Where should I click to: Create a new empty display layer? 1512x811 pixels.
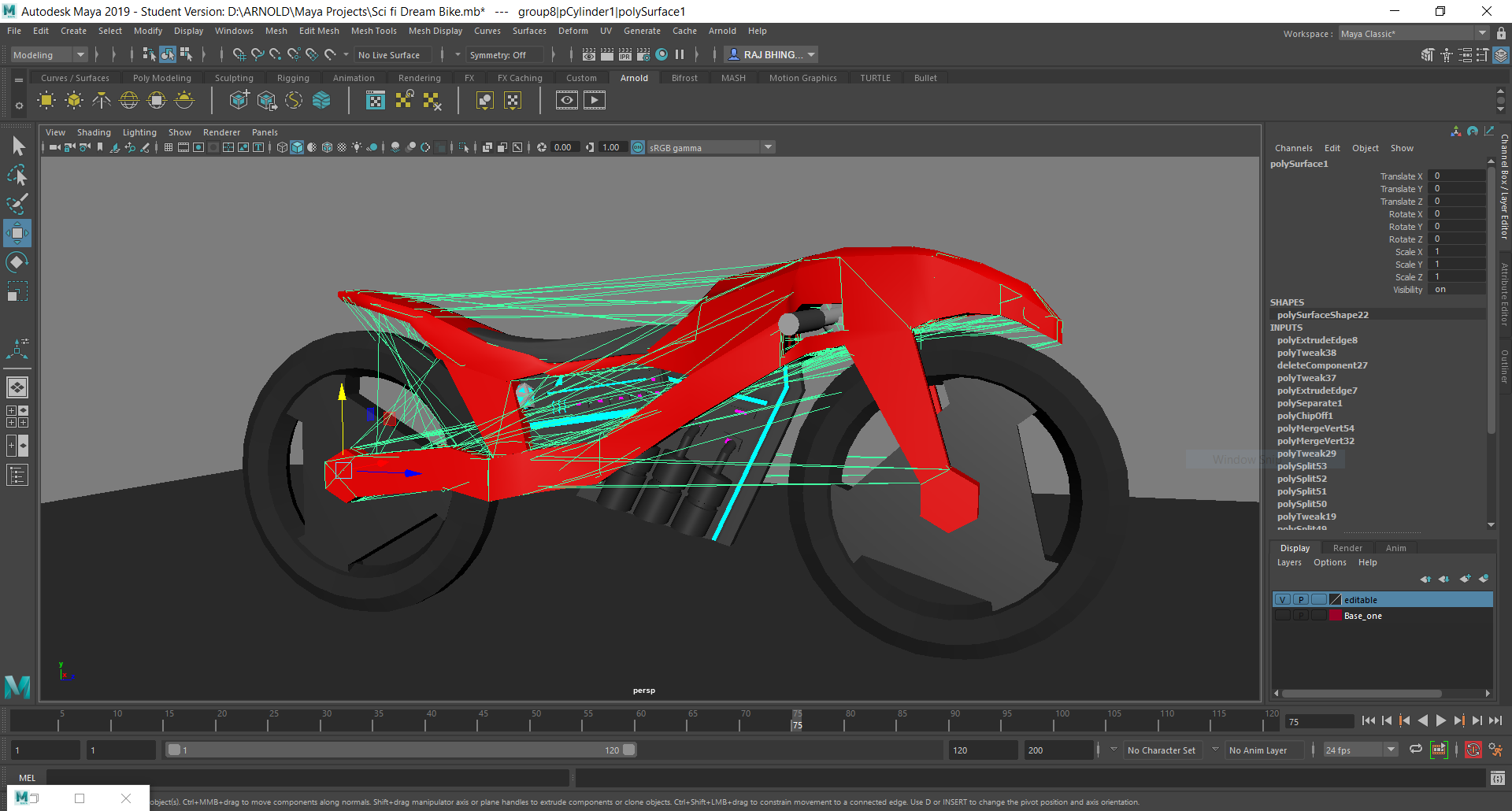tap(1465, 579)
